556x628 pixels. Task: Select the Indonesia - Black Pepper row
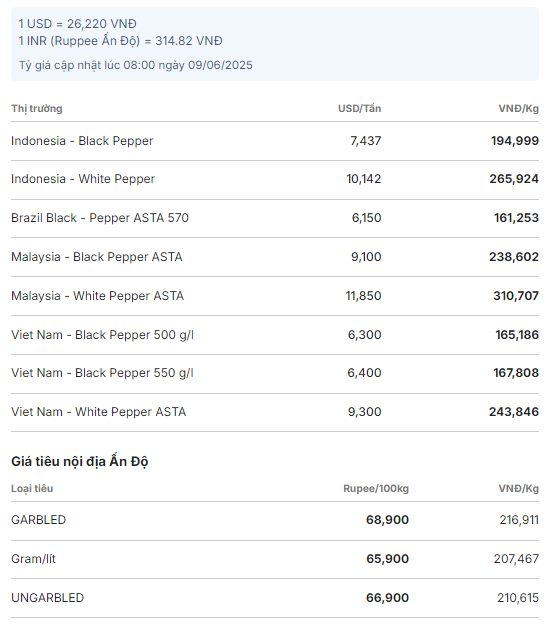pyautogui.click(x=275, y=141)
